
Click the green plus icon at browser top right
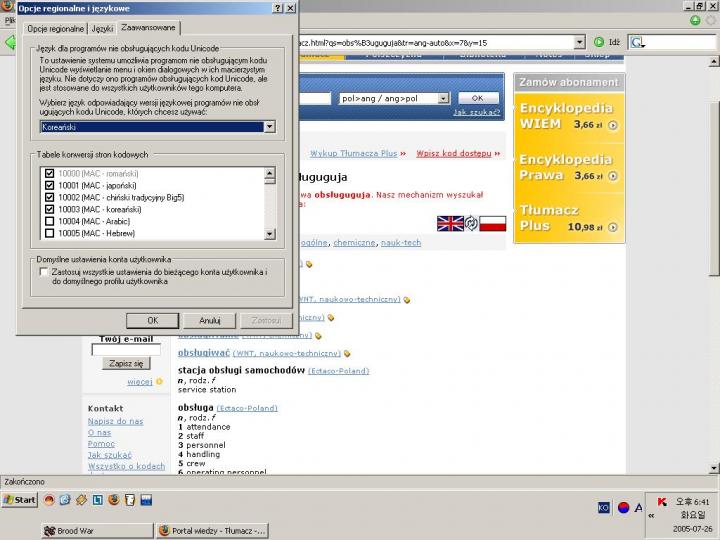click(695, 20)
